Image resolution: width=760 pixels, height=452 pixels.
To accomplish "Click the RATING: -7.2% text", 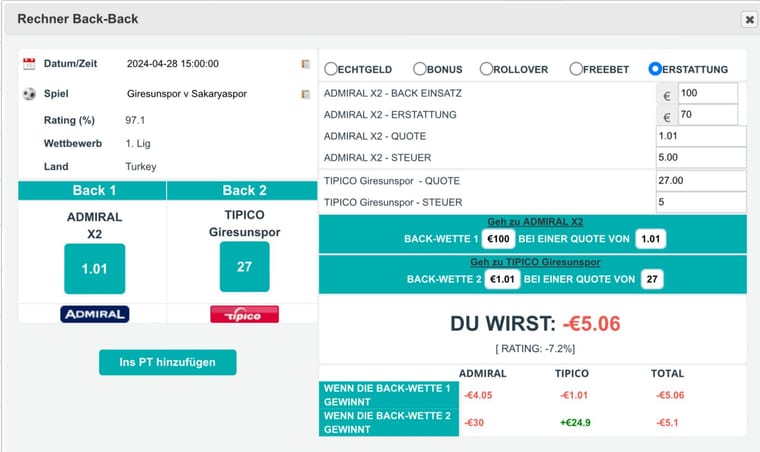I will 535,349.
